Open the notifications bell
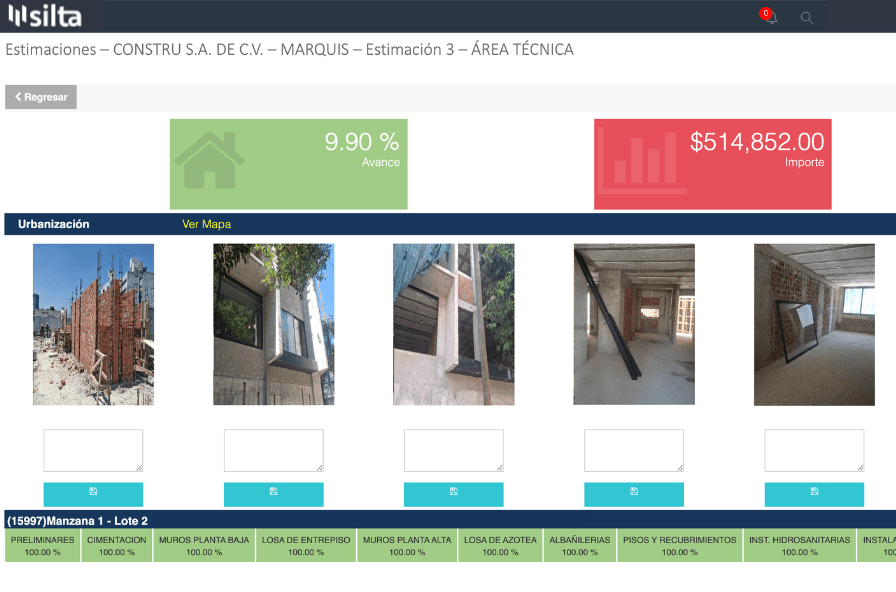896x592 pixels. point(771,17)
